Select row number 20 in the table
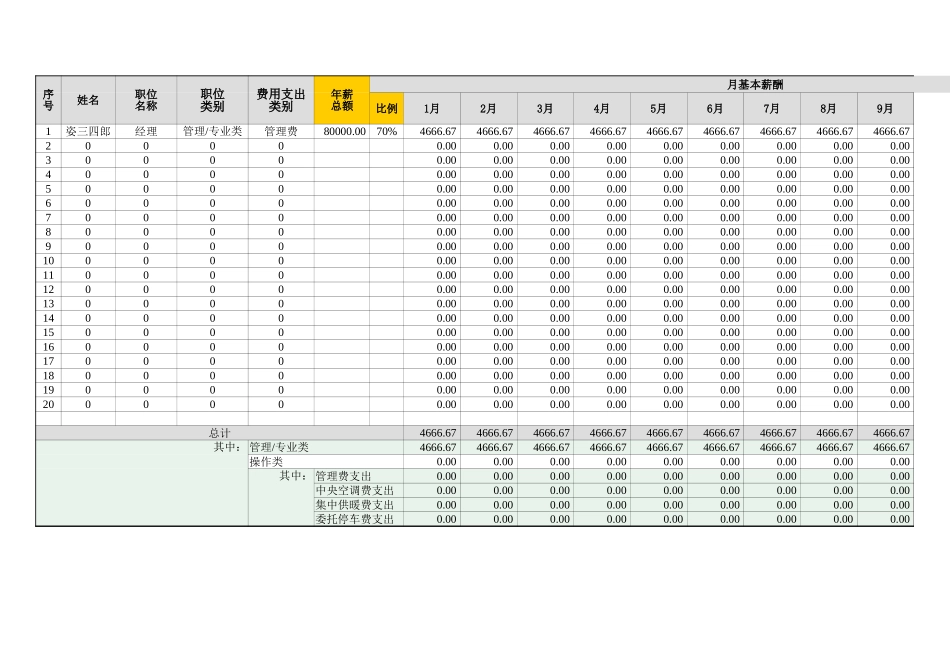 (x=46, y=404)
